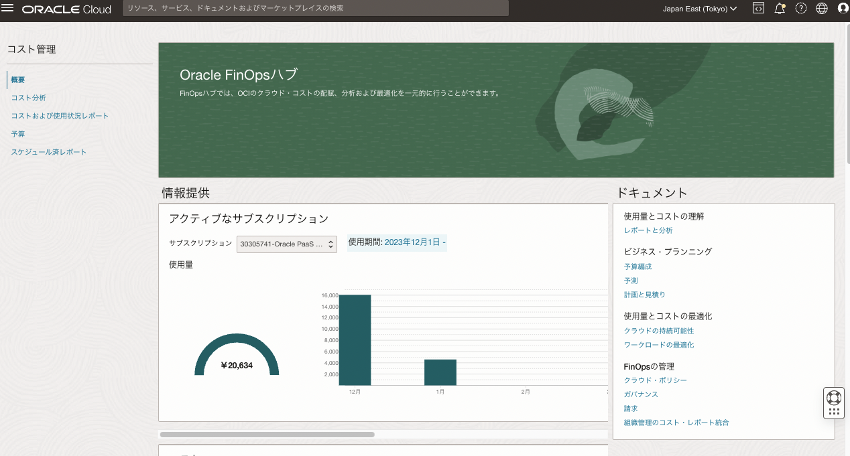Open the notifications bell
The image size is (850, 456).
780,8
